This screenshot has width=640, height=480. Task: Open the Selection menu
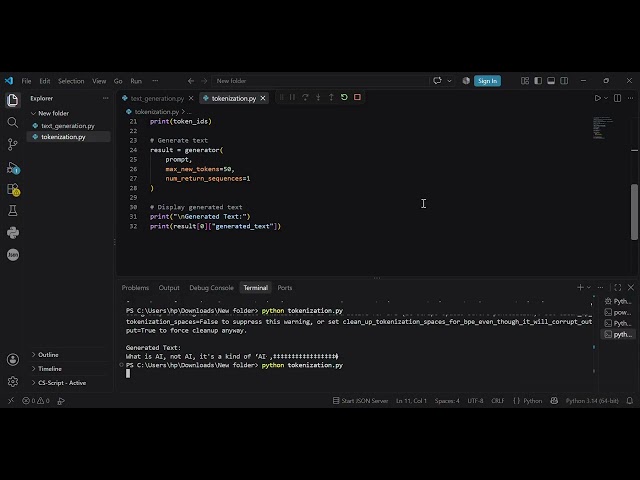pos(71,81)
